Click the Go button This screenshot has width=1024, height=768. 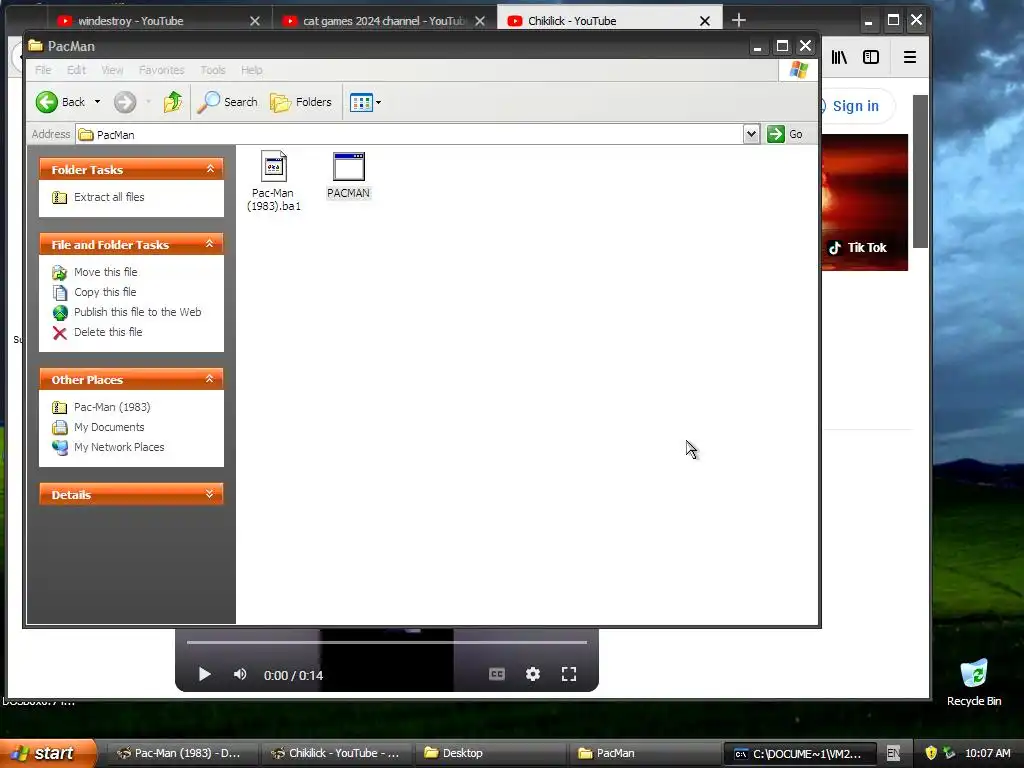tap(785, 134)
